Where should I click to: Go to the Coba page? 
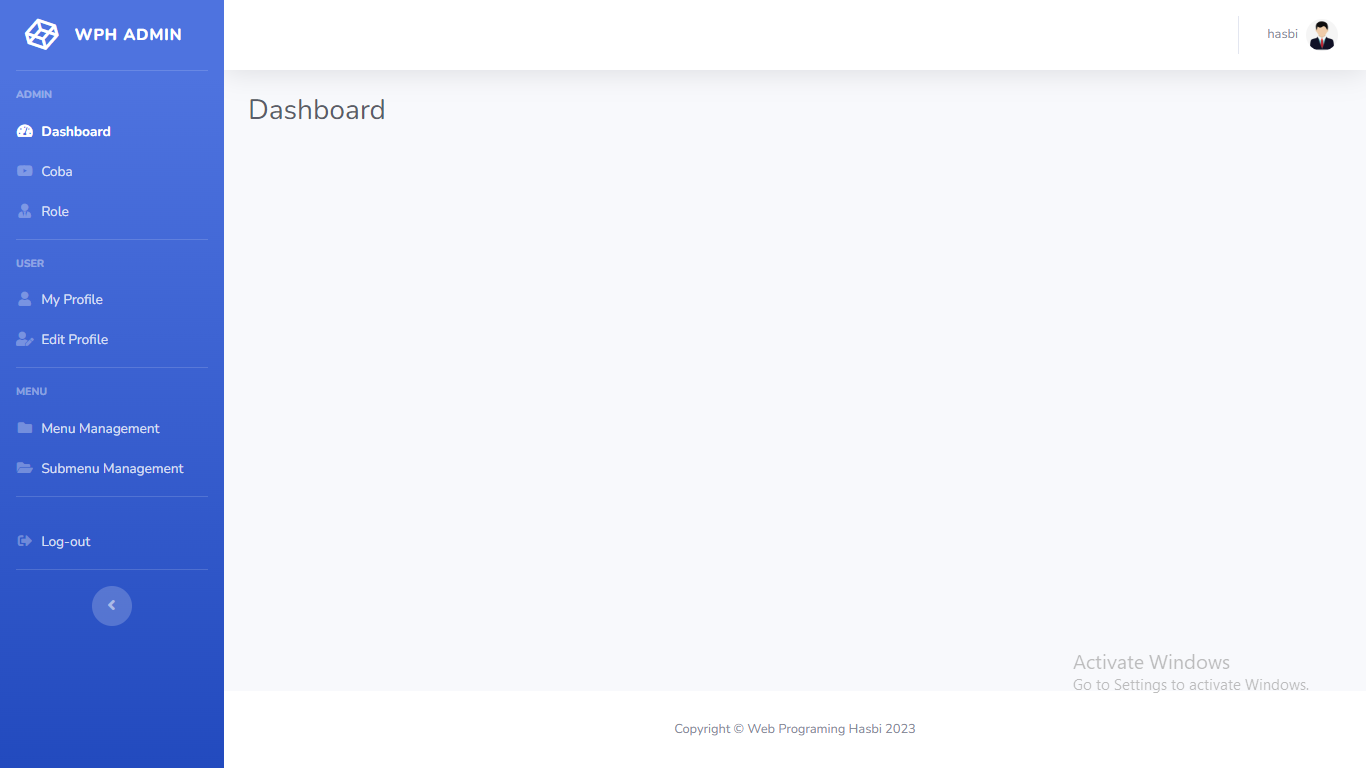pyautogui.click(x=57, y=171)
